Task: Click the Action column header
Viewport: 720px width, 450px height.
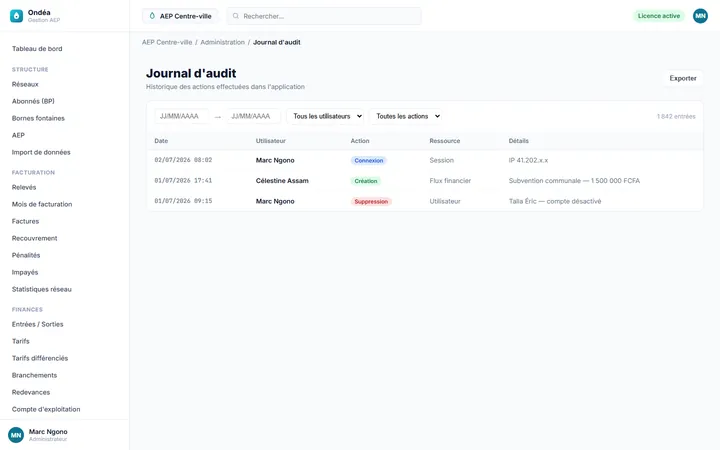Action: tap(360, 141)
